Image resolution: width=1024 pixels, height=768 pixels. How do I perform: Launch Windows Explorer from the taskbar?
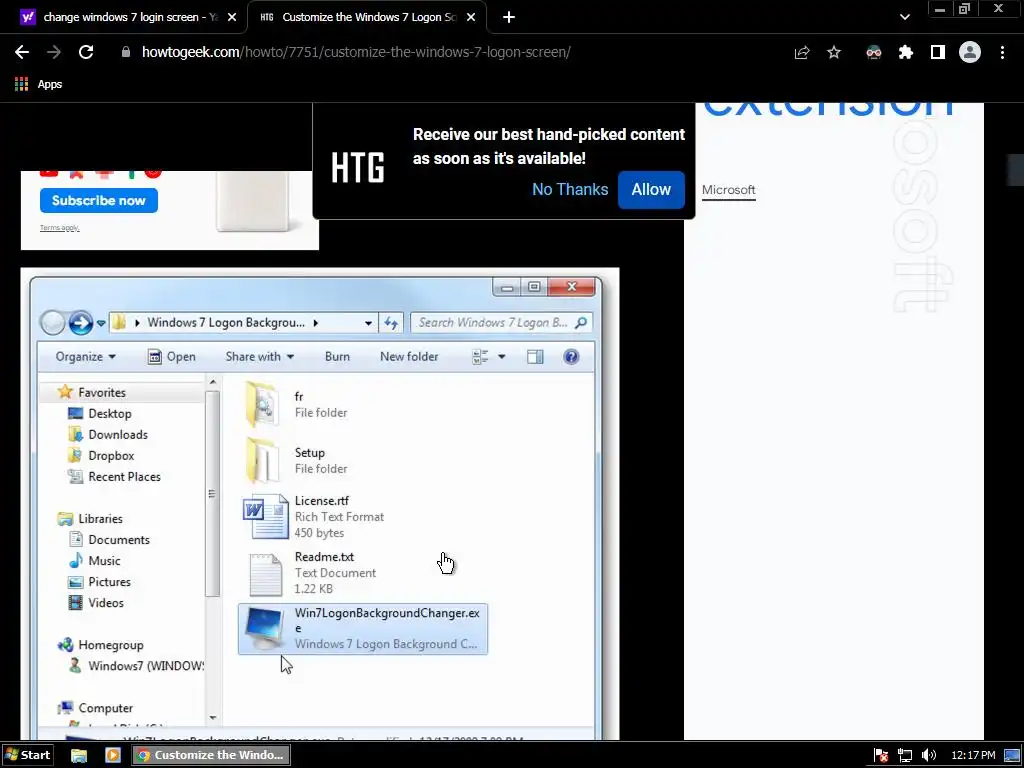click(79, 756)
